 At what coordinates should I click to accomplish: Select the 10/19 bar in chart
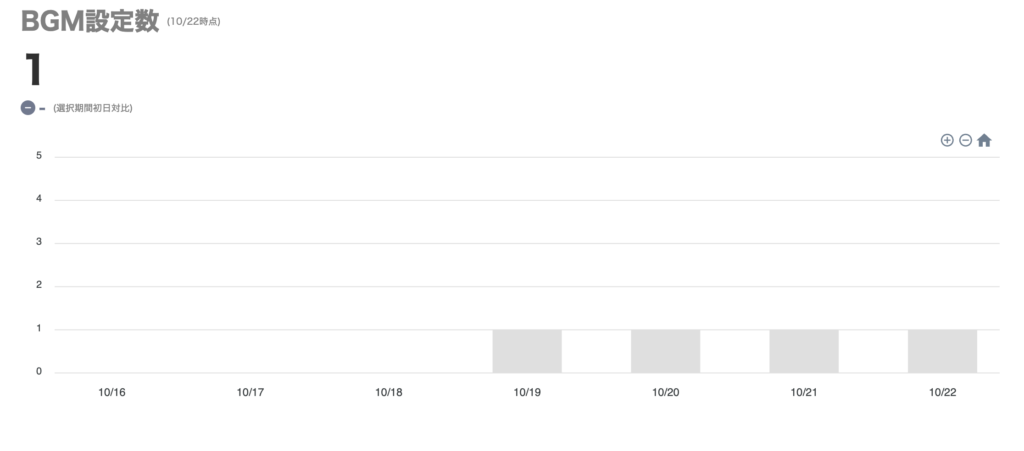click(x=527, y=351)
